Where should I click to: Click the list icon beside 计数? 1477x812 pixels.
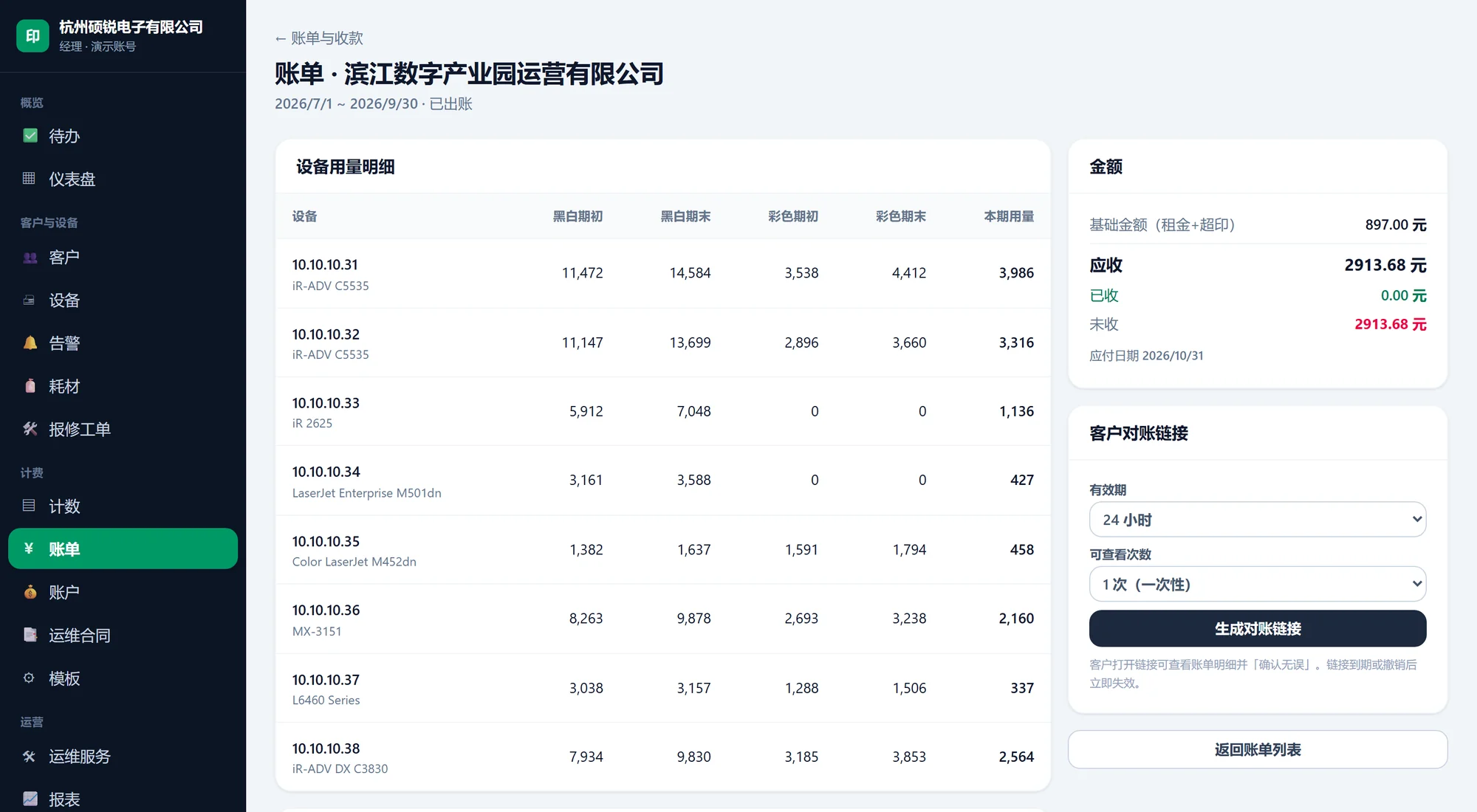tap(30, 506)
